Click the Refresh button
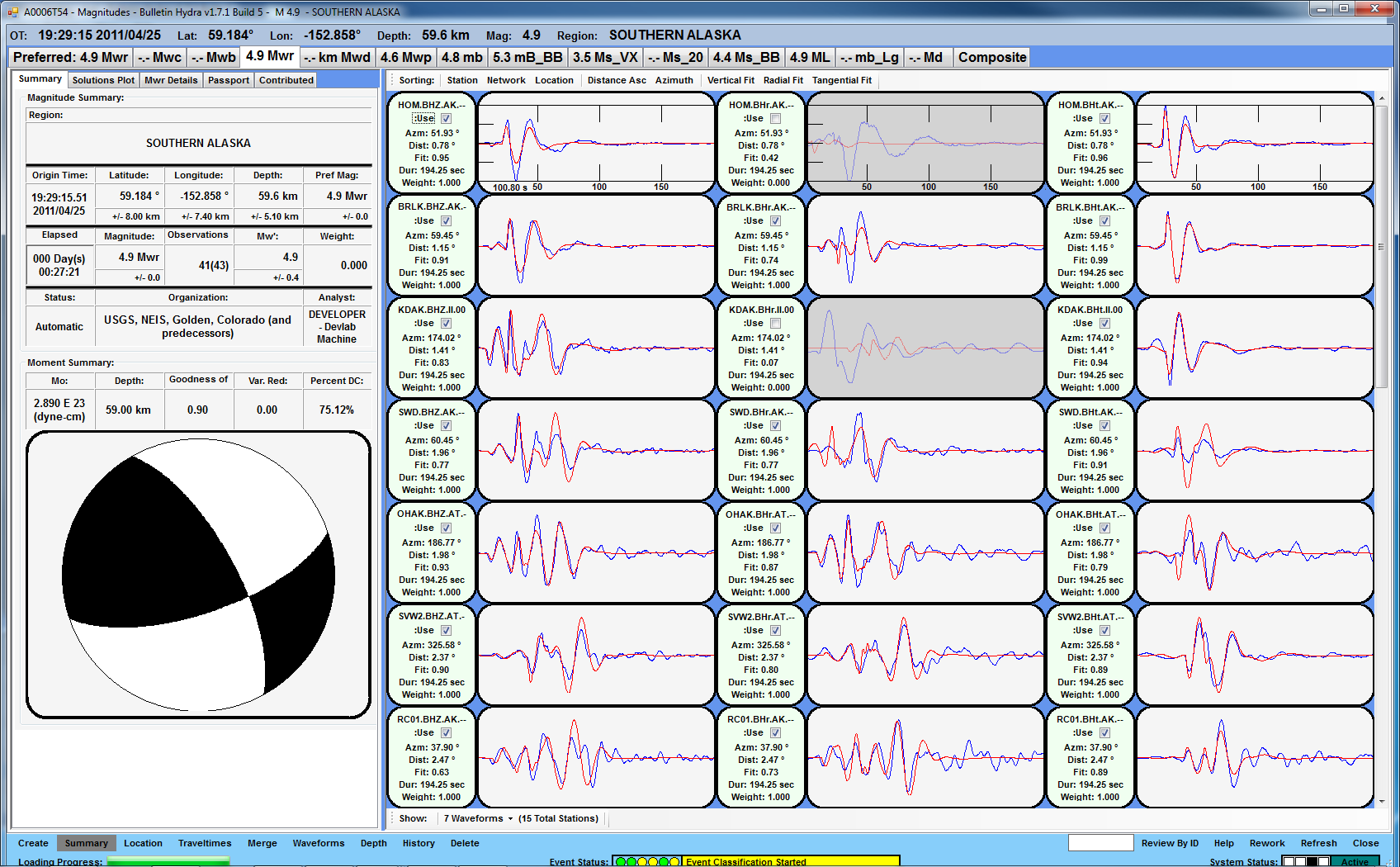Image resolution: width=1400 pixels, height=867 pixels. point(1319,843)
